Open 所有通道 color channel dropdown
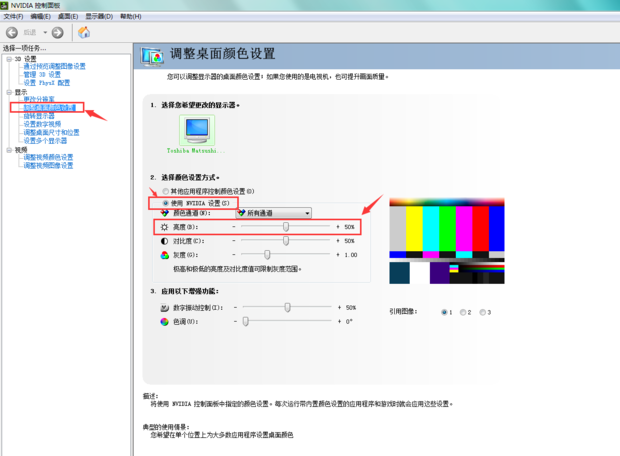 tap(274, 213)
